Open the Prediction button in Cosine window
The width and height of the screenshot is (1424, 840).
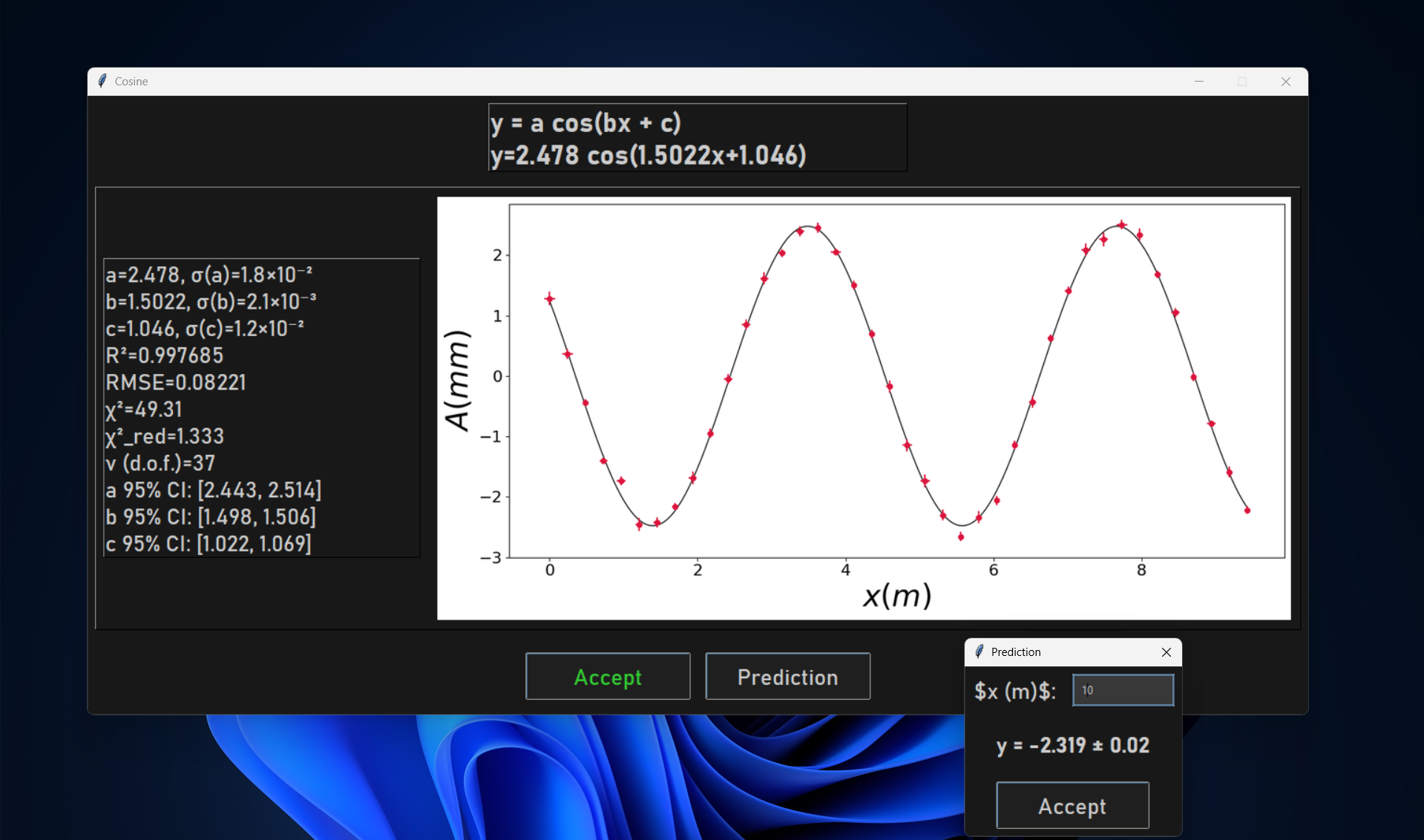pos(787,676)
